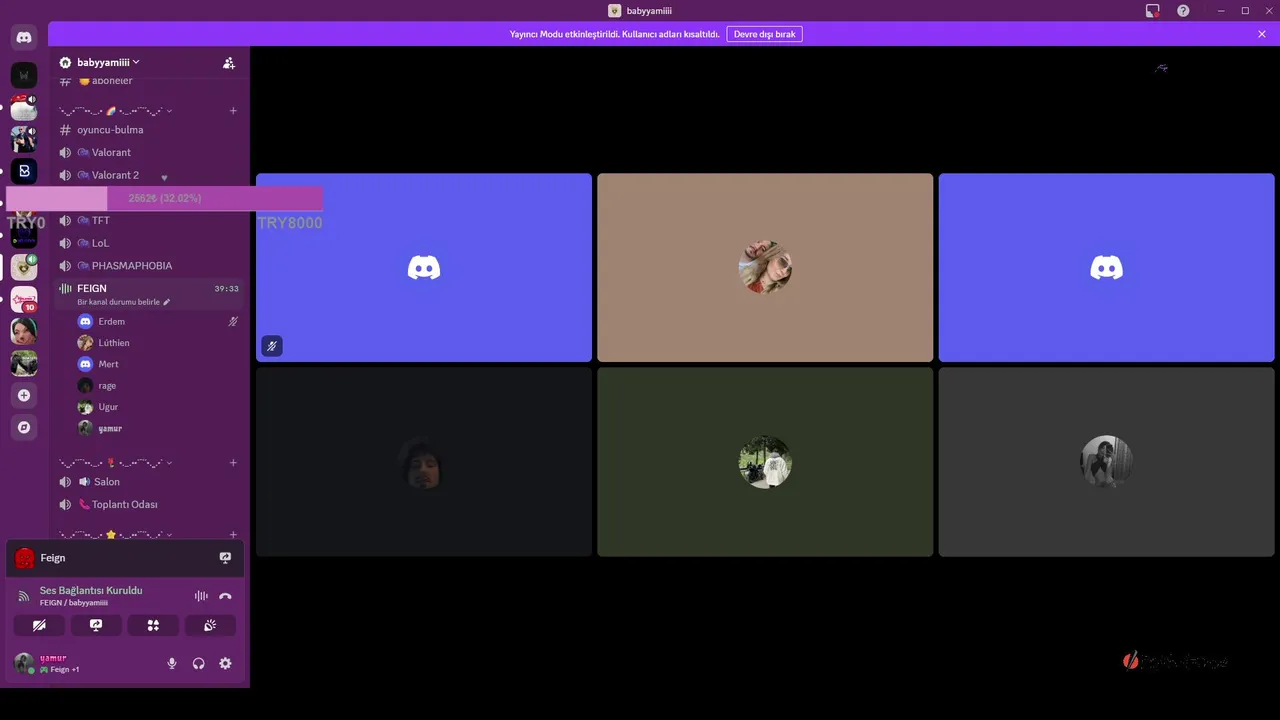Click Bir kanal durumu belirle
The height and width of the screenshot is (720, 1280).
(x=119, y=302)
